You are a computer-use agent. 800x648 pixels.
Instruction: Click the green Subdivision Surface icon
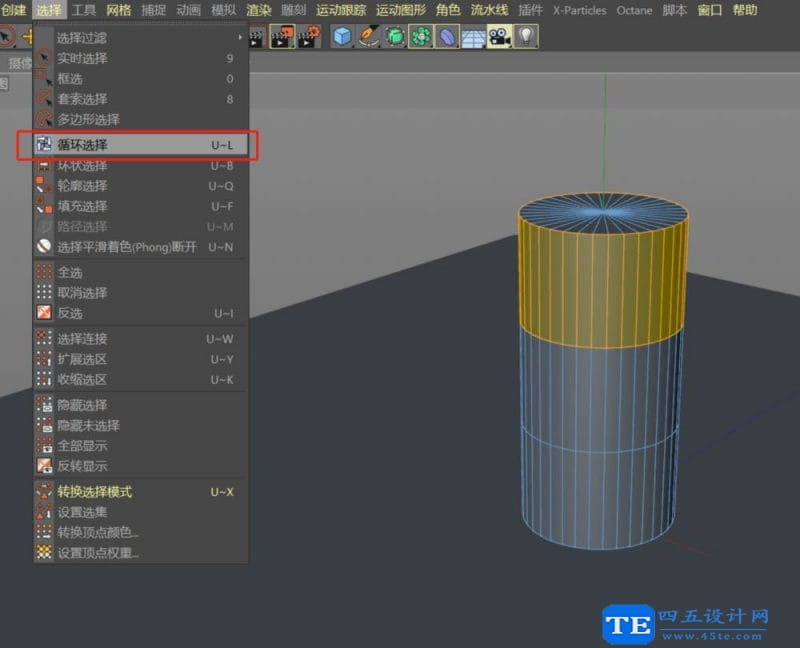(x=396, y=35)
